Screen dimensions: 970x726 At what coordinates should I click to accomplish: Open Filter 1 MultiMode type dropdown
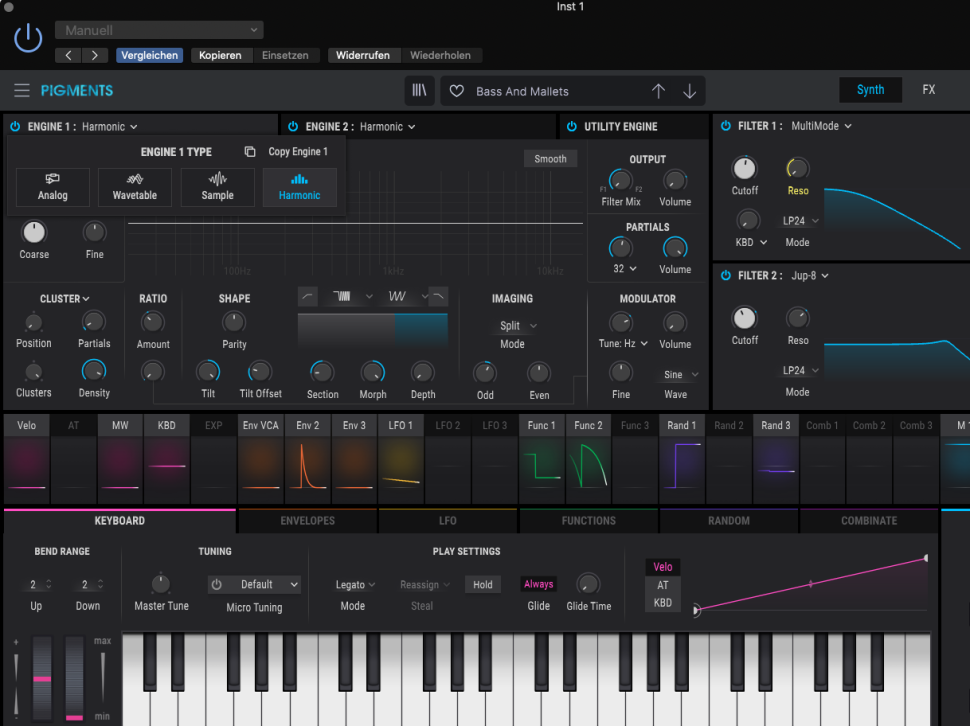(821, 126)
